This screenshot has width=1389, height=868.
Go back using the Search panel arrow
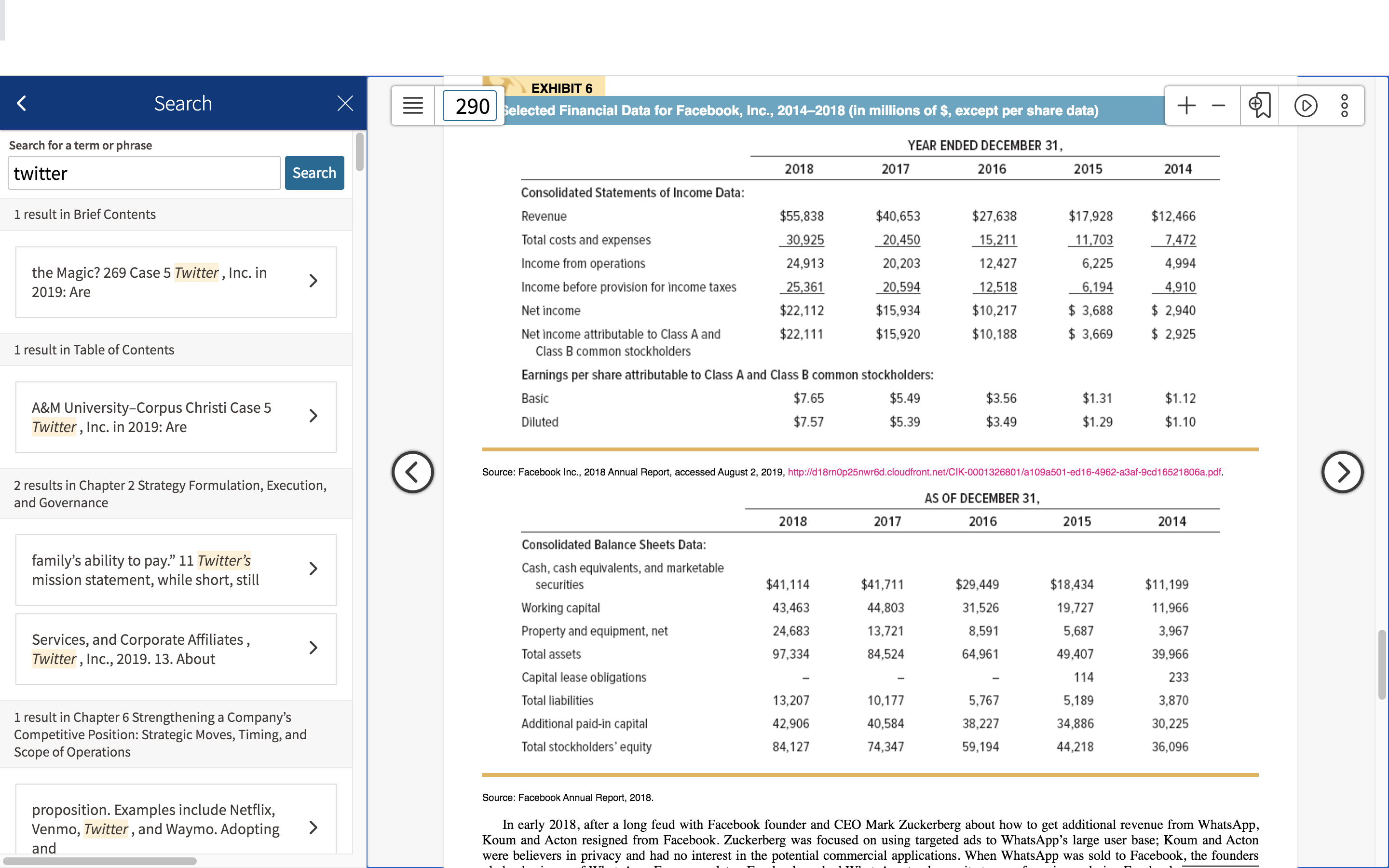coord(22,103)
